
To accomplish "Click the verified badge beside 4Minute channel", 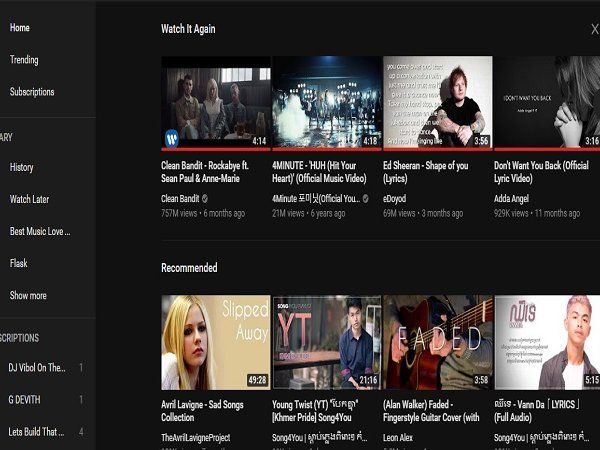I will point(365,198).
